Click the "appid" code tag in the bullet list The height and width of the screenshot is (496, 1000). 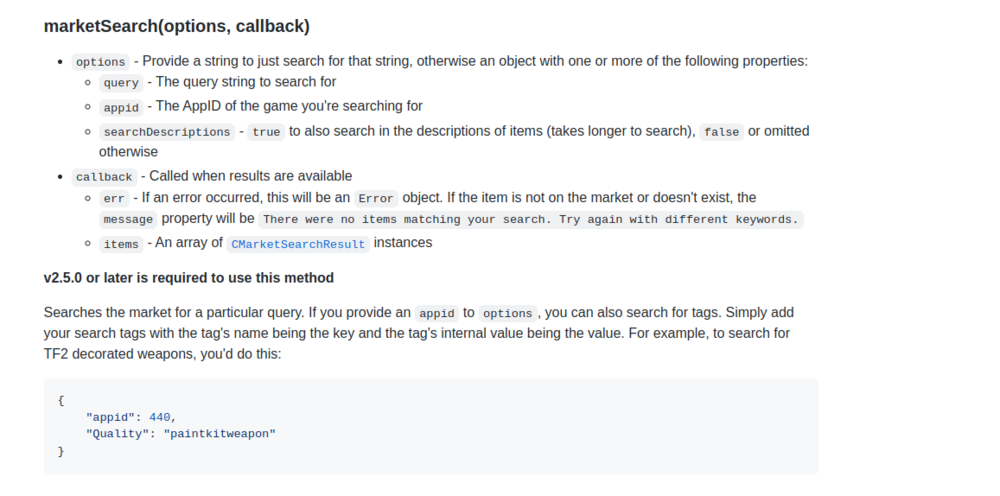click(121, 107)
